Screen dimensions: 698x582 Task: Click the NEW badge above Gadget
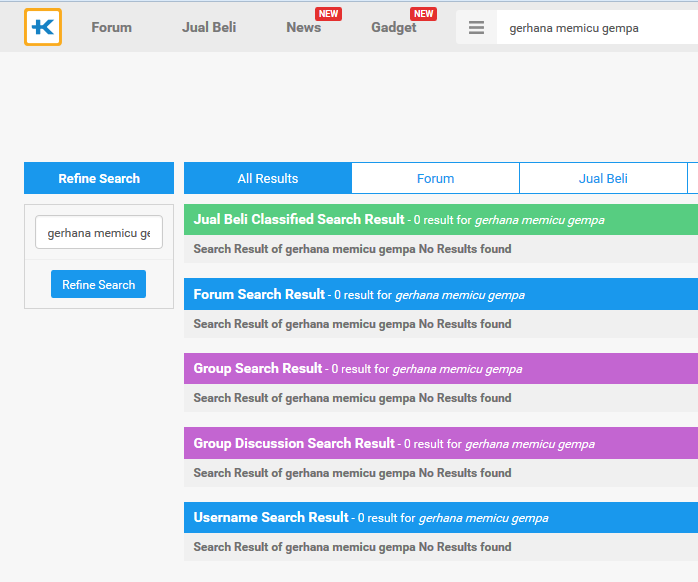click(423, 14)
